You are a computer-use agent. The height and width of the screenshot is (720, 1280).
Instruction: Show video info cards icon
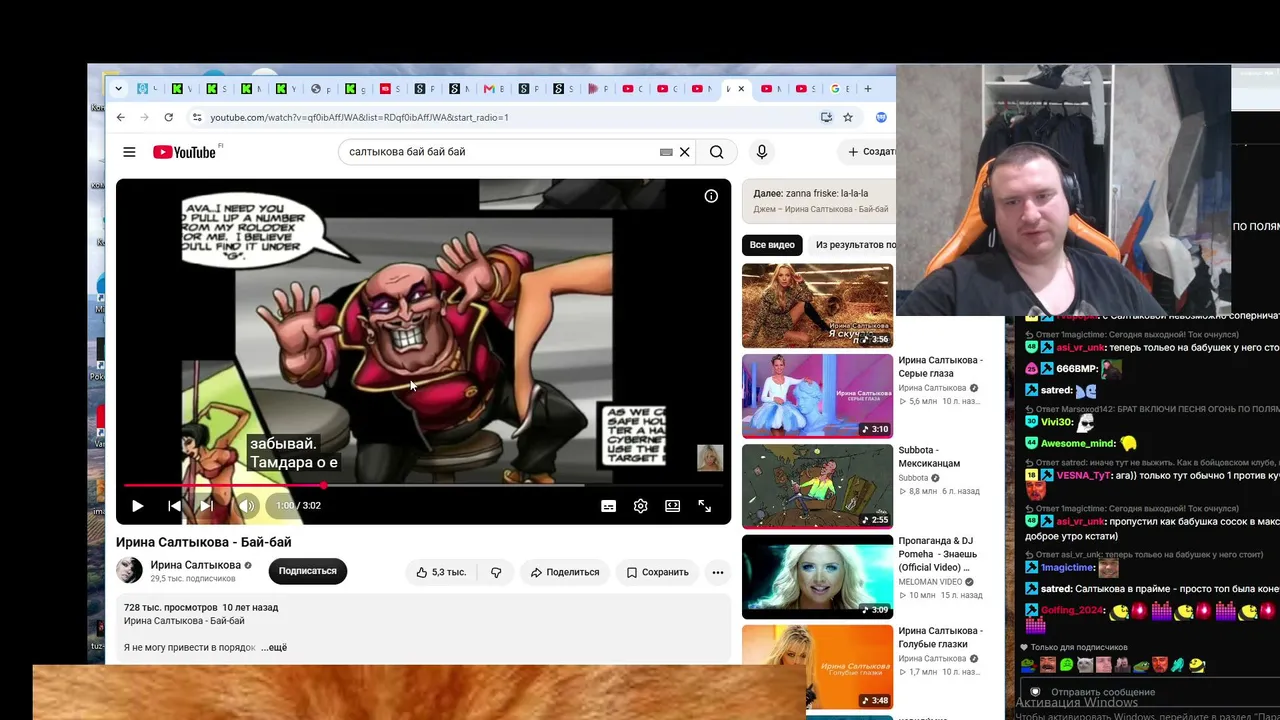pos(711,196)
